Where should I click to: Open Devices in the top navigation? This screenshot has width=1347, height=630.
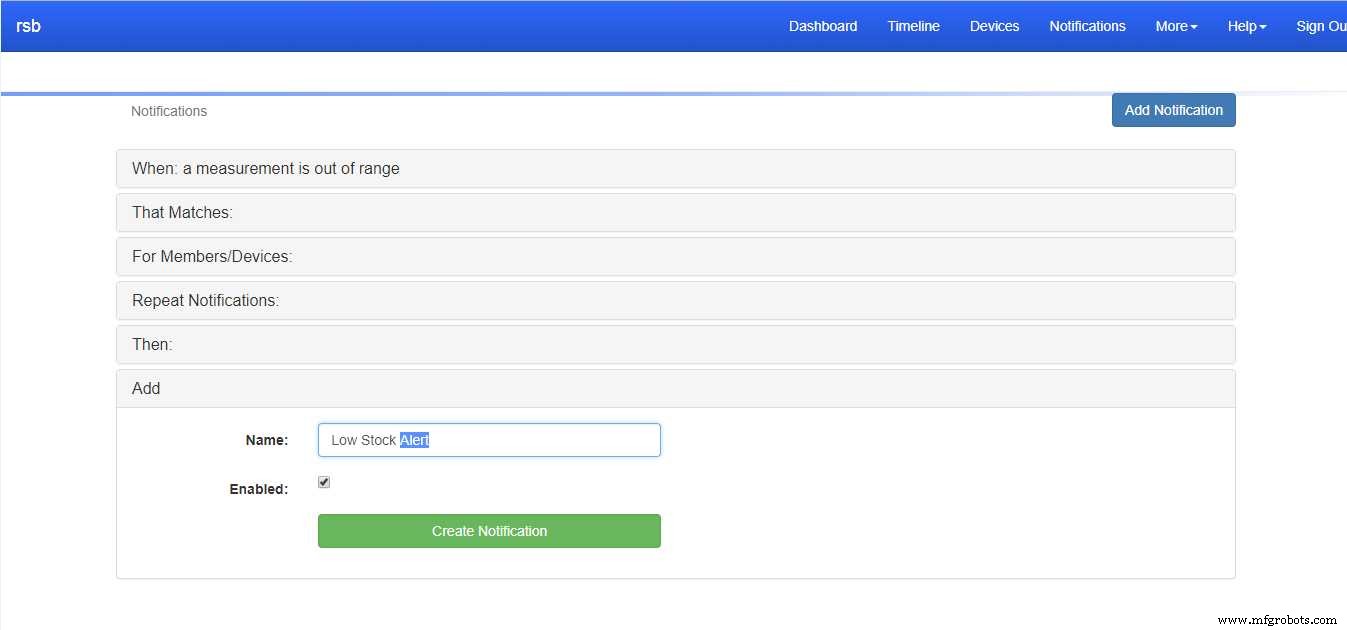click(x=994, y=26)
